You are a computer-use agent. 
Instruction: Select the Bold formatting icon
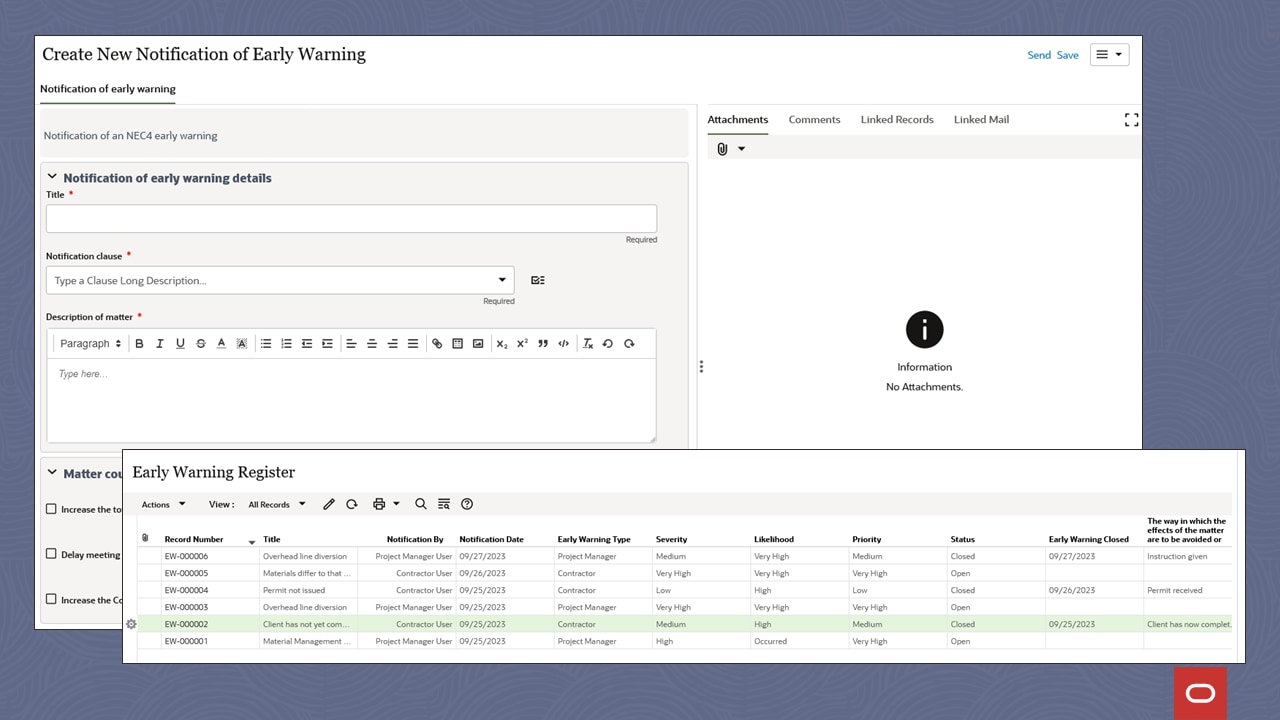click(139, 343)
